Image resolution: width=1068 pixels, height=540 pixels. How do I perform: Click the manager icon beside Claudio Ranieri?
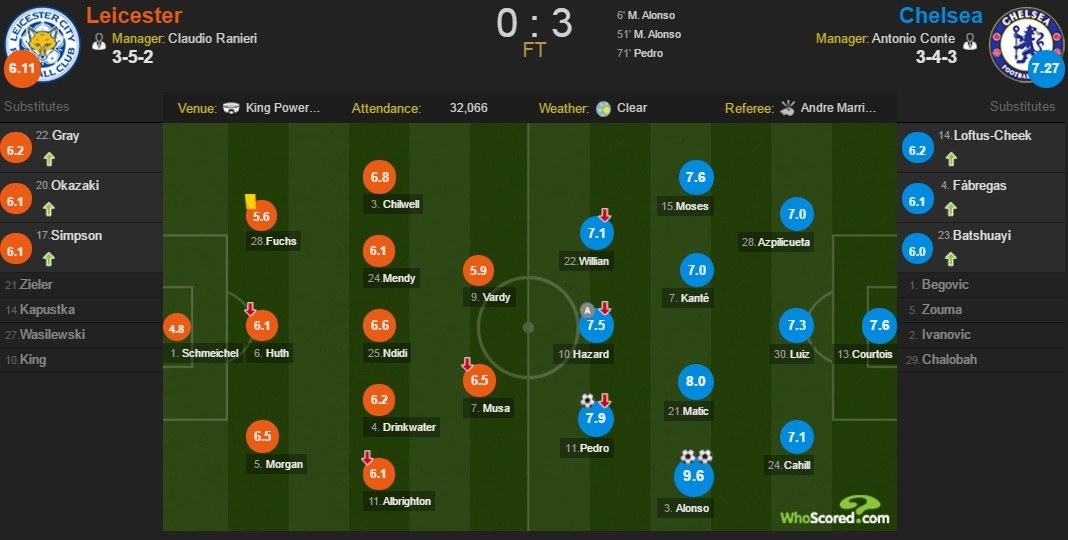[98, 40]
